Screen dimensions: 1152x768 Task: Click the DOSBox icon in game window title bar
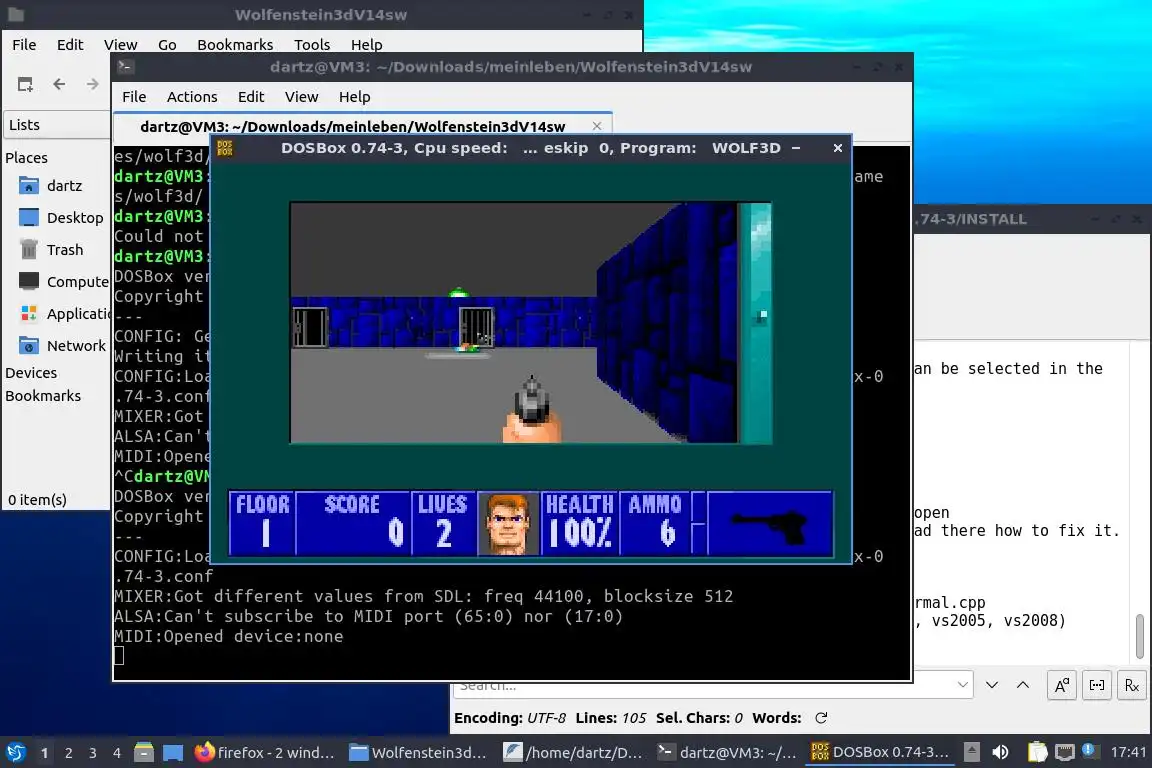[x=226, y=148]
